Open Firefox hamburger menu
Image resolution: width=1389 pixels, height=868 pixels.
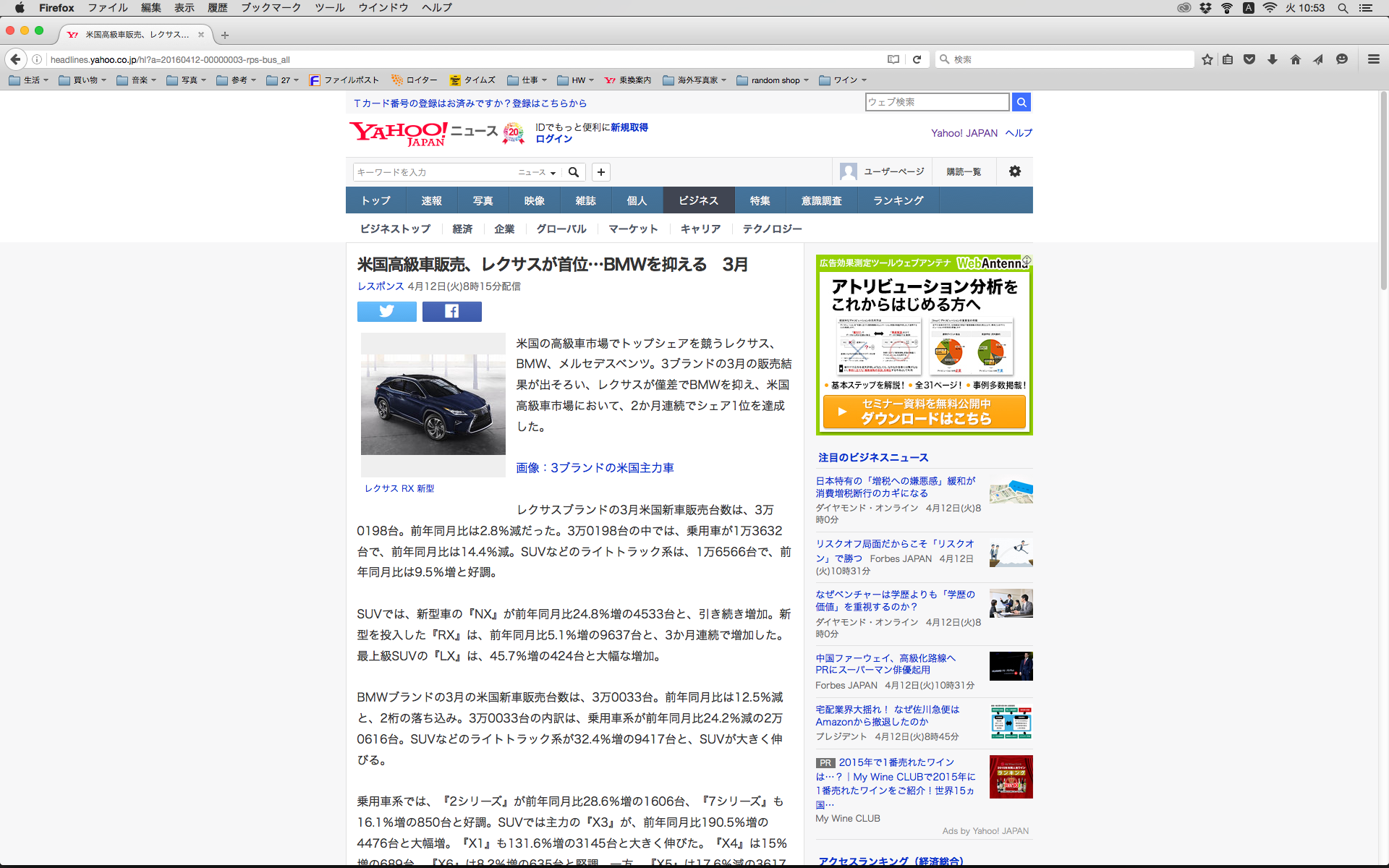pyautogui.click(x=1373, y=59)
